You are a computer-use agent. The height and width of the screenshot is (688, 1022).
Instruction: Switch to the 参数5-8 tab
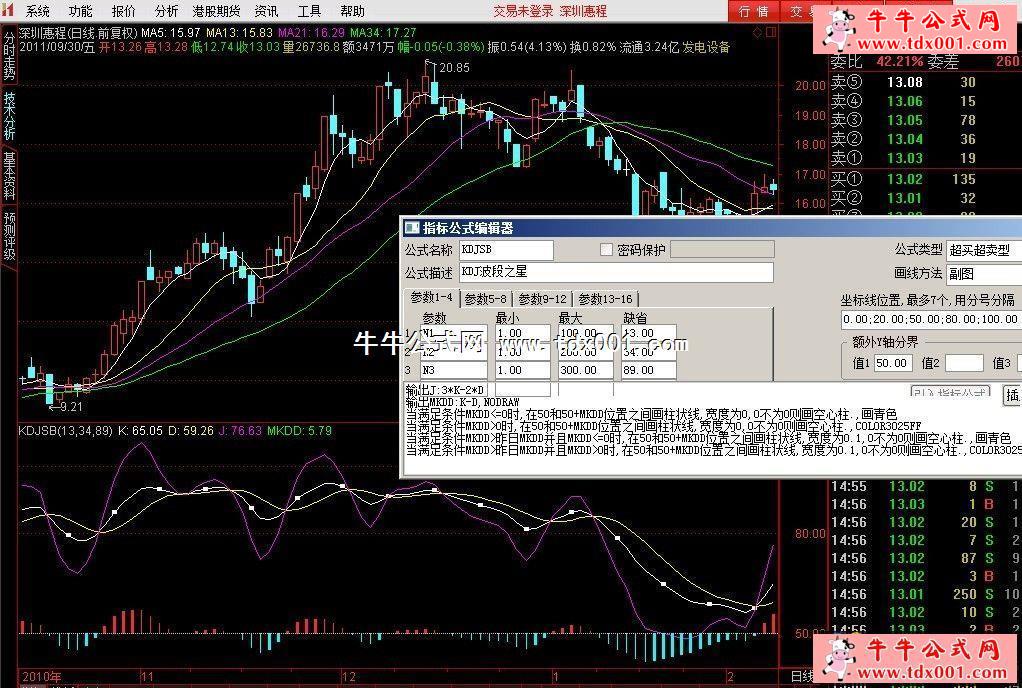pos(486,299)
